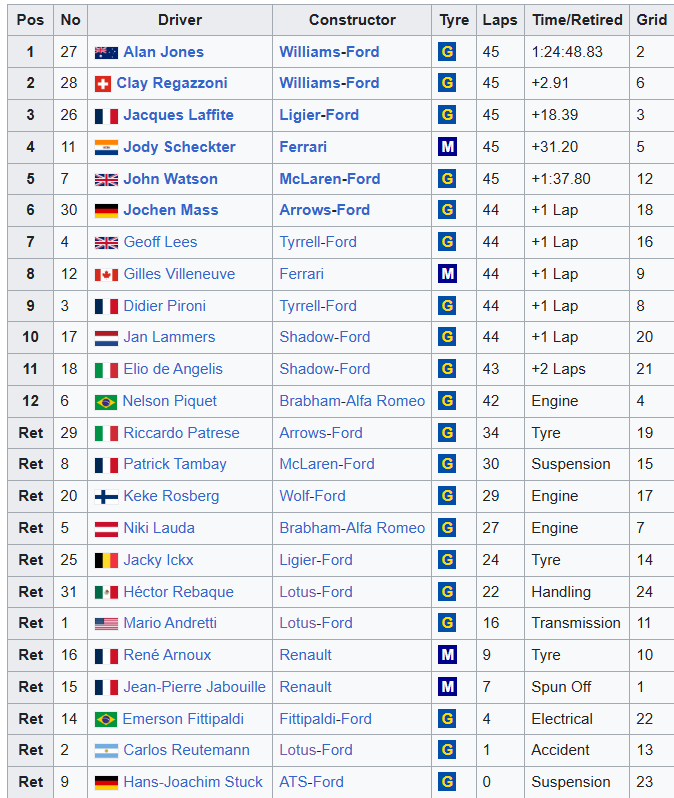
Task: Open the Geoff Lees link
Action: tap(160, 242)
